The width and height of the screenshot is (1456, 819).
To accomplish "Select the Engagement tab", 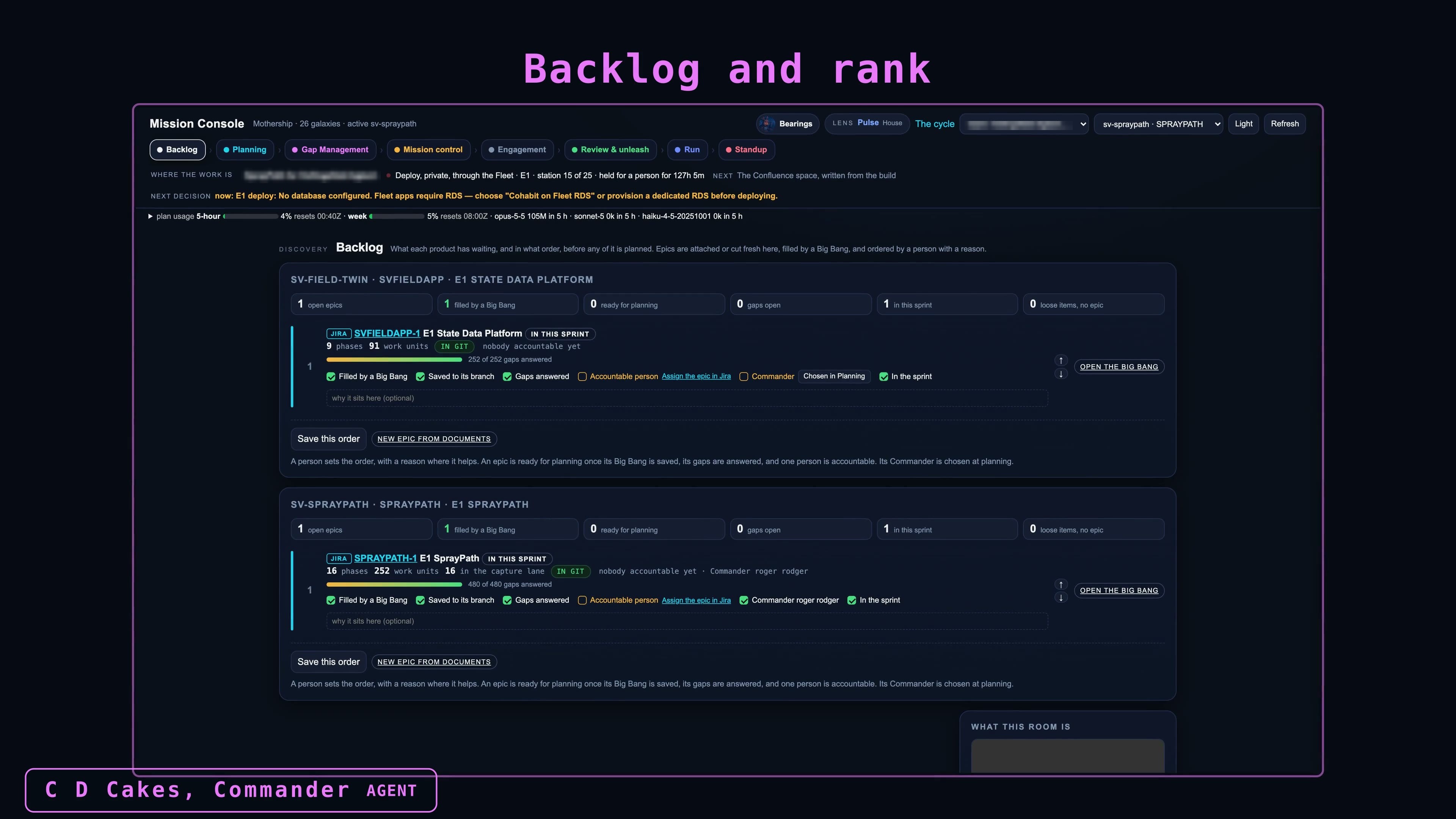I will point(517,150).
